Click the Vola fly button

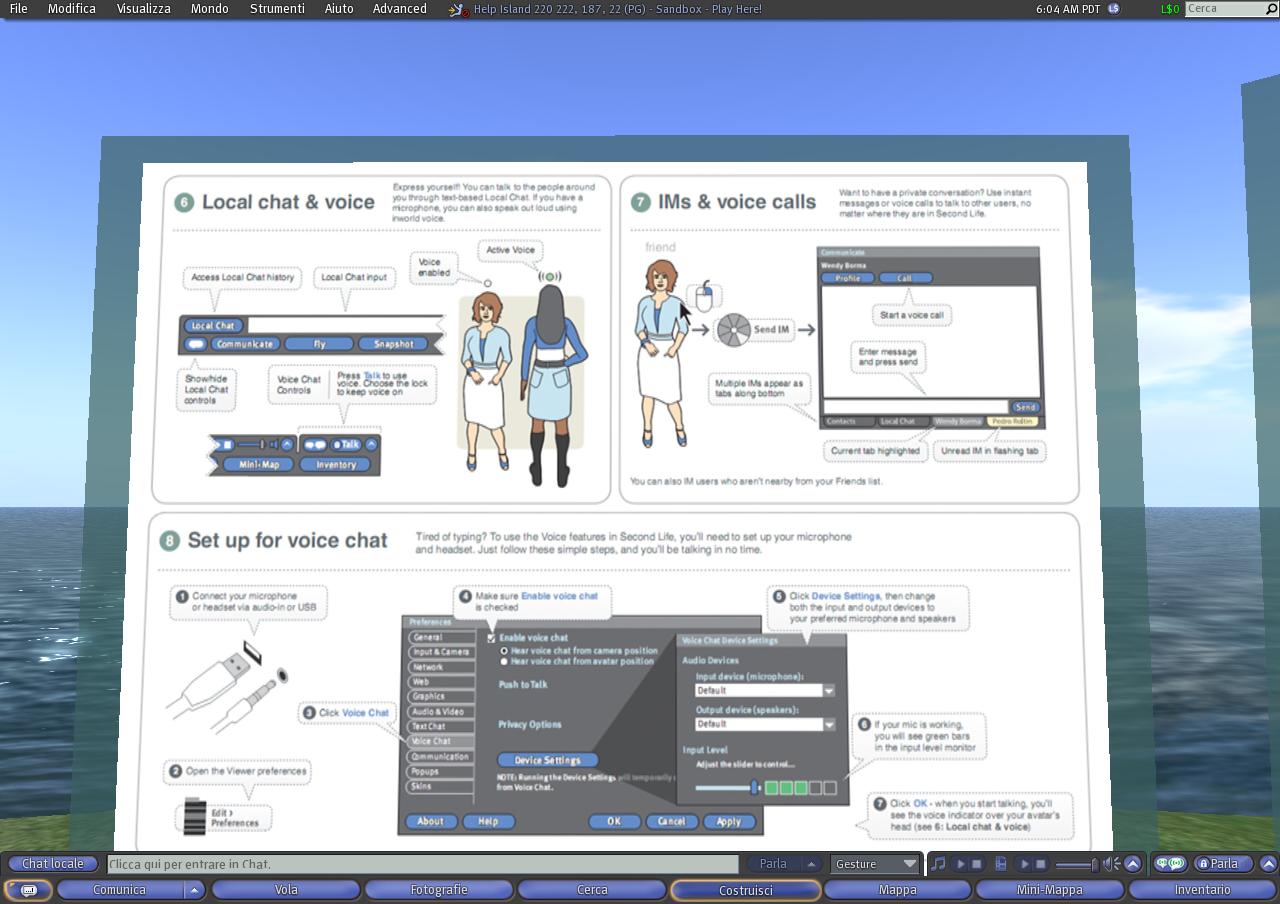point(286,890)
